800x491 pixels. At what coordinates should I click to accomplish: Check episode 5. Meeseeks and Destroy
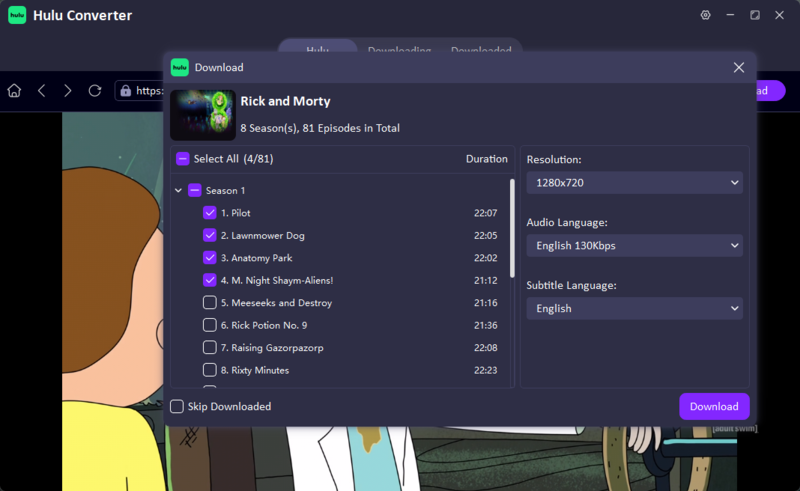click(210, 303)
